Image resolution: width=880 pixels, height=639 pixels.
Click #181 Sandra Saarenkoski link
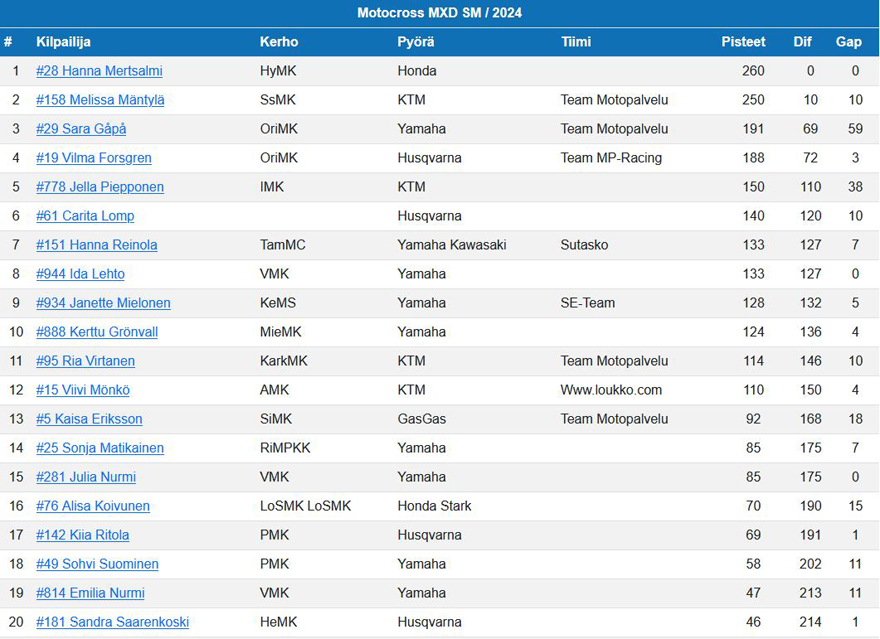[x=112, y=622]
